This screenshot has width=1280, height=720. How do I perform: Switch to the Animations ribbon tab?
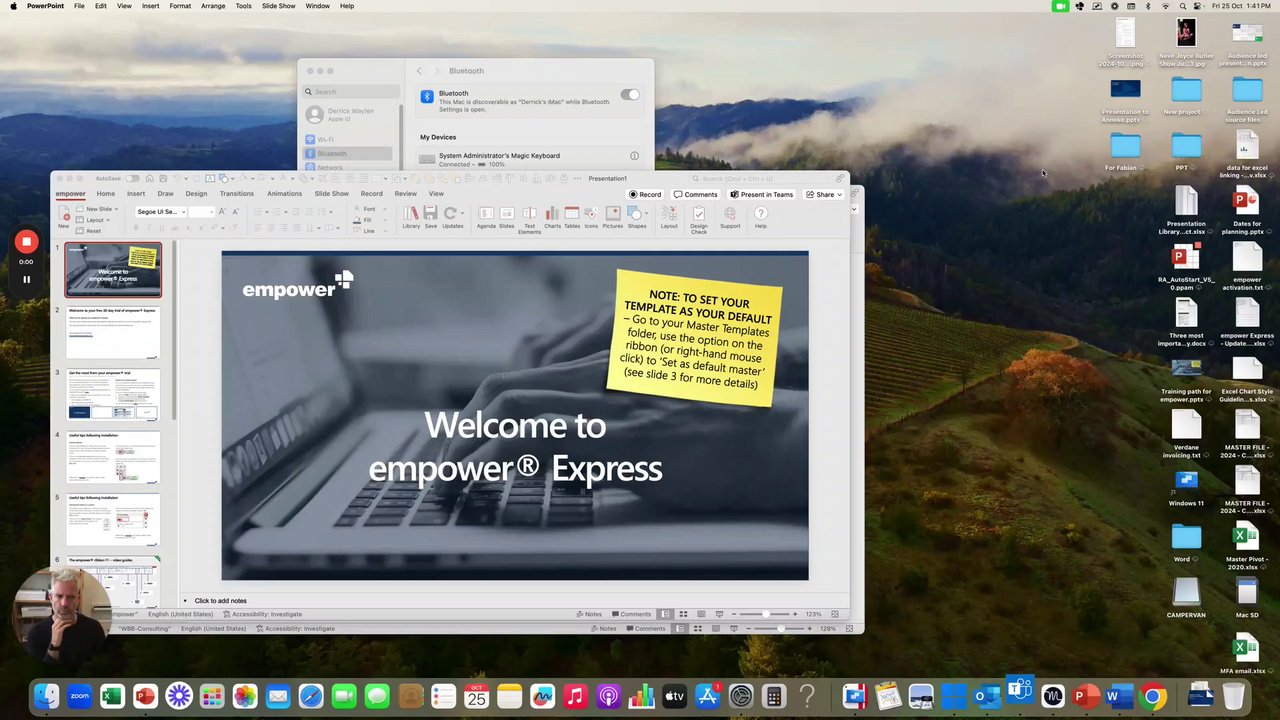click(x=284, y=194)
